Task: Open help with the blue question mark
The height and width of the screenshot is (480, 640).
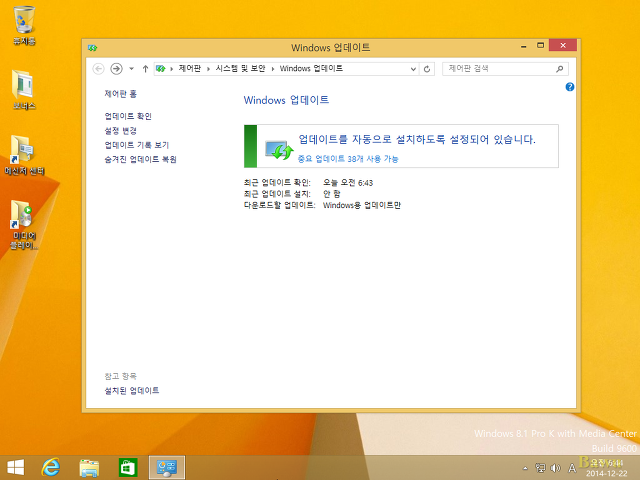Action: click(x=570, y=87)
